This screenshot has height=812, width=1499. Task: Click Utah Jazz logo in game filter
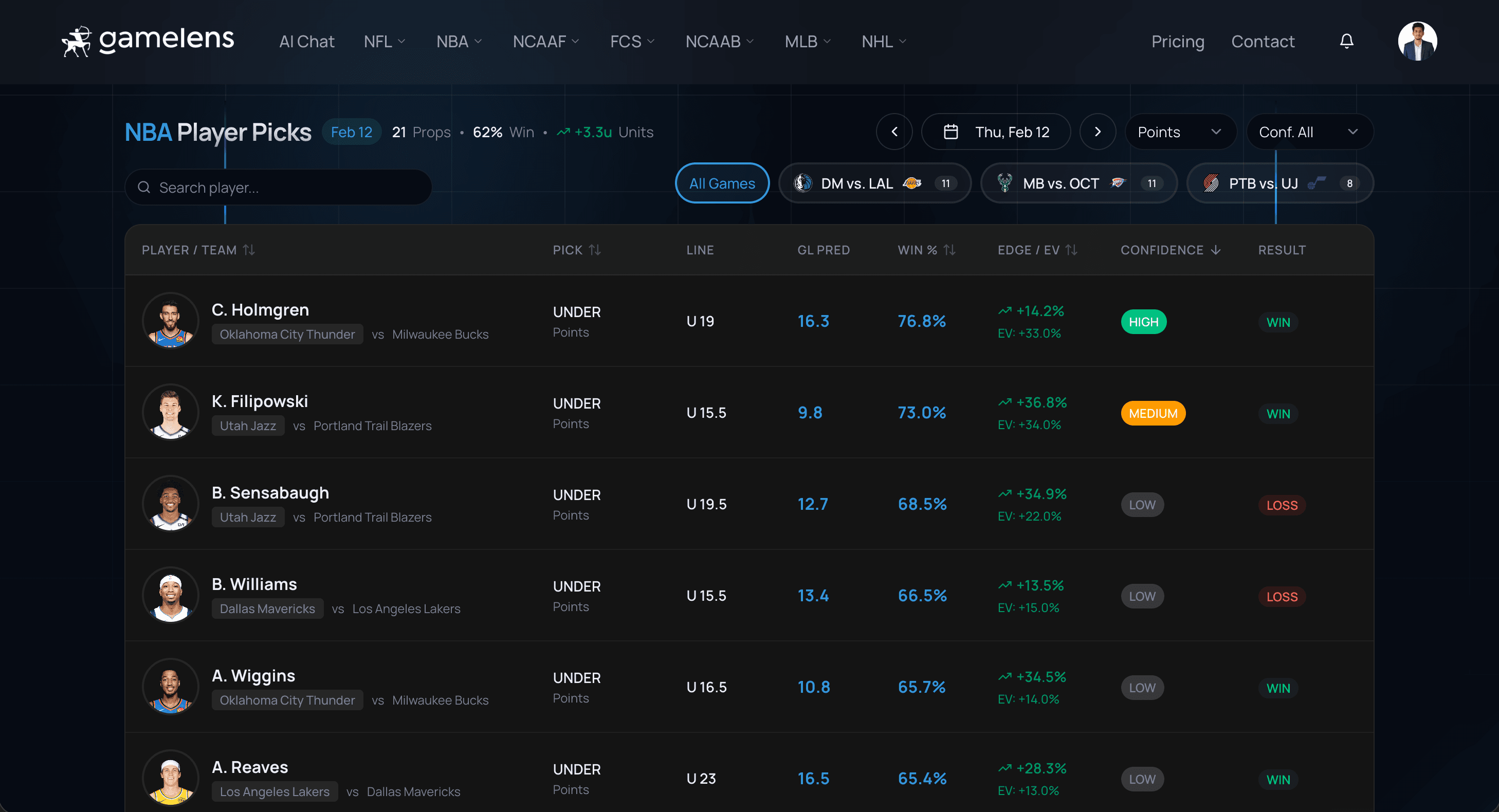[1317, 183]
